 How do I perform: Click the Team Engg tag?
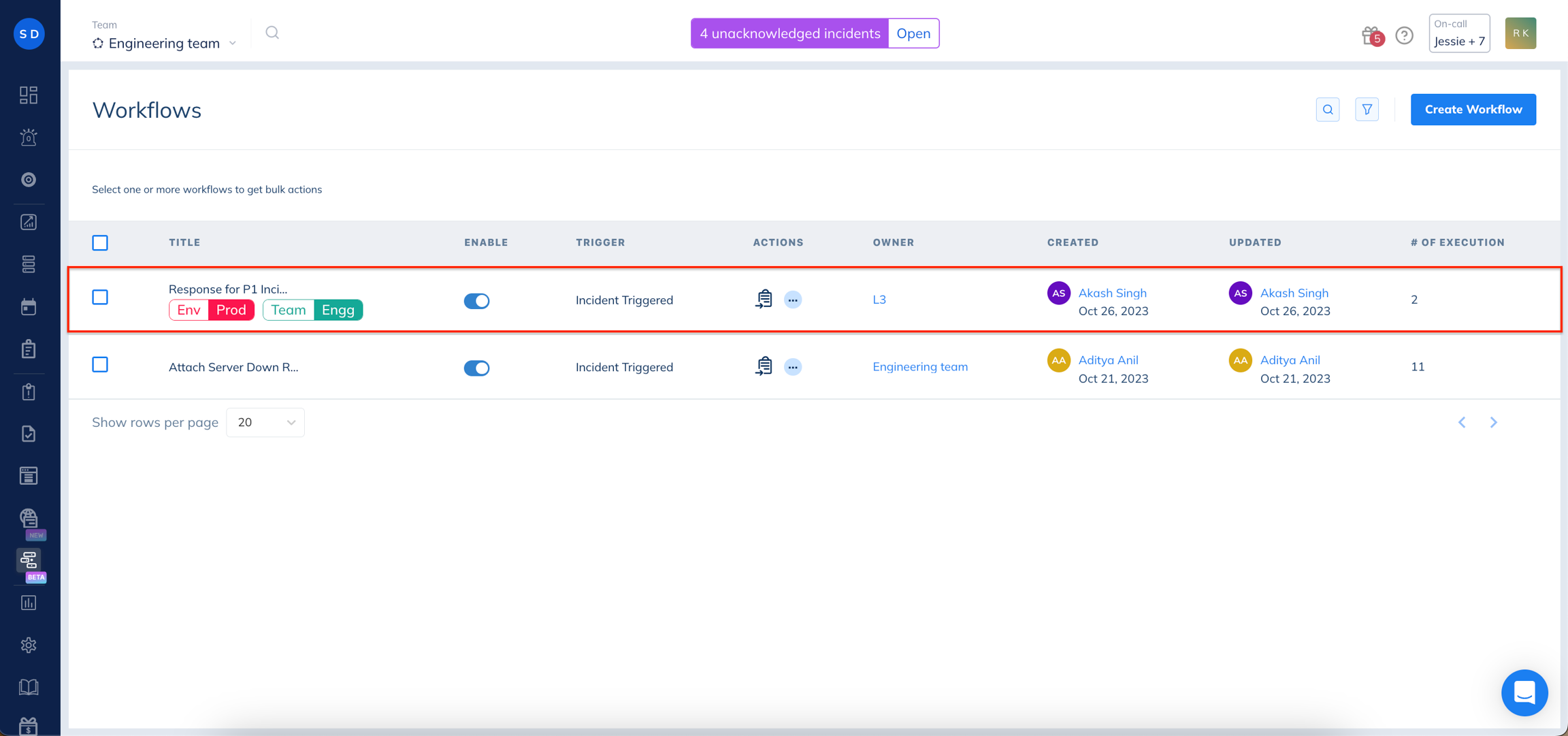point(313,310)
